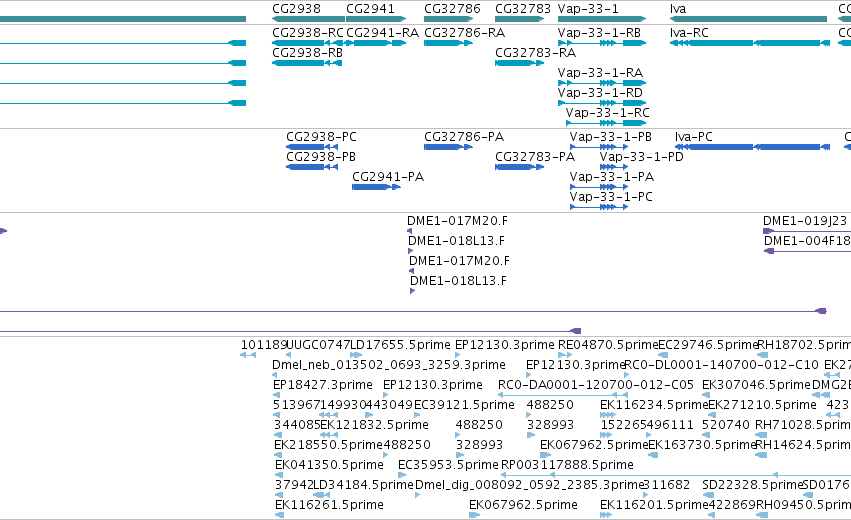The image size is (851, 520).
Task: Select feature labeled 520740
Action: (725, 425)
